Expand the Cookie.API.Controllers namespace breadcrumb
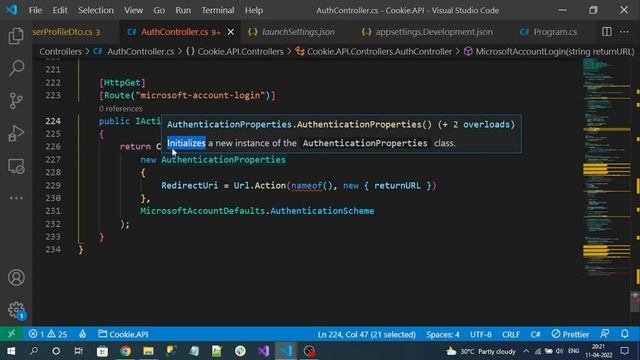Image resolution: width=640 pixels, height=360 pixels. 235,51
